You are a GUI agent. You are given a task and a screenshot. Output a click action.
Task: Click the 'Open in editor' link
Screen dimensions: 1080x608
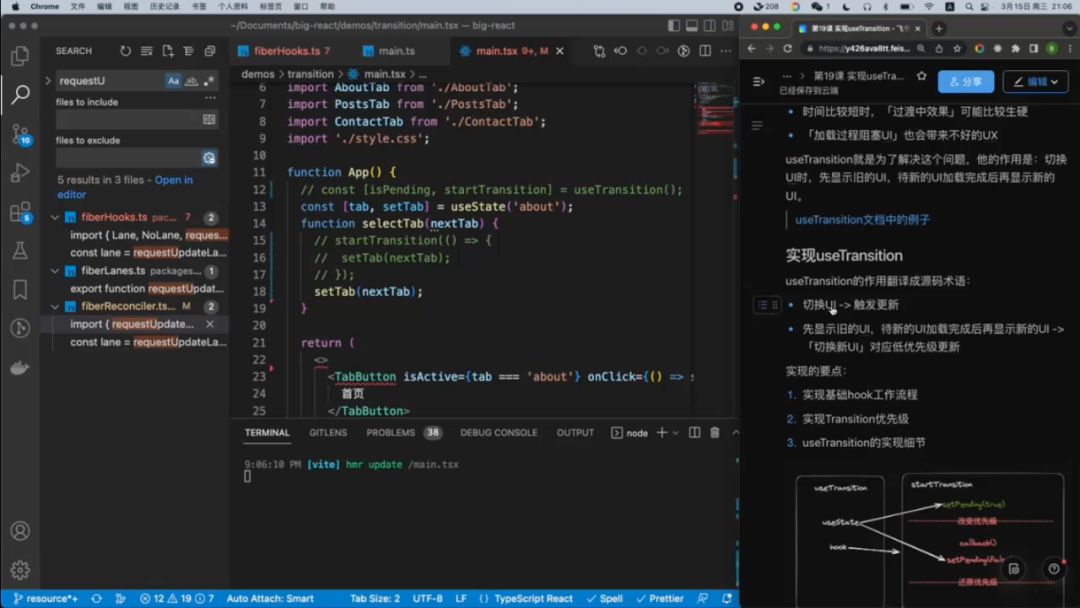pos(173,180)
